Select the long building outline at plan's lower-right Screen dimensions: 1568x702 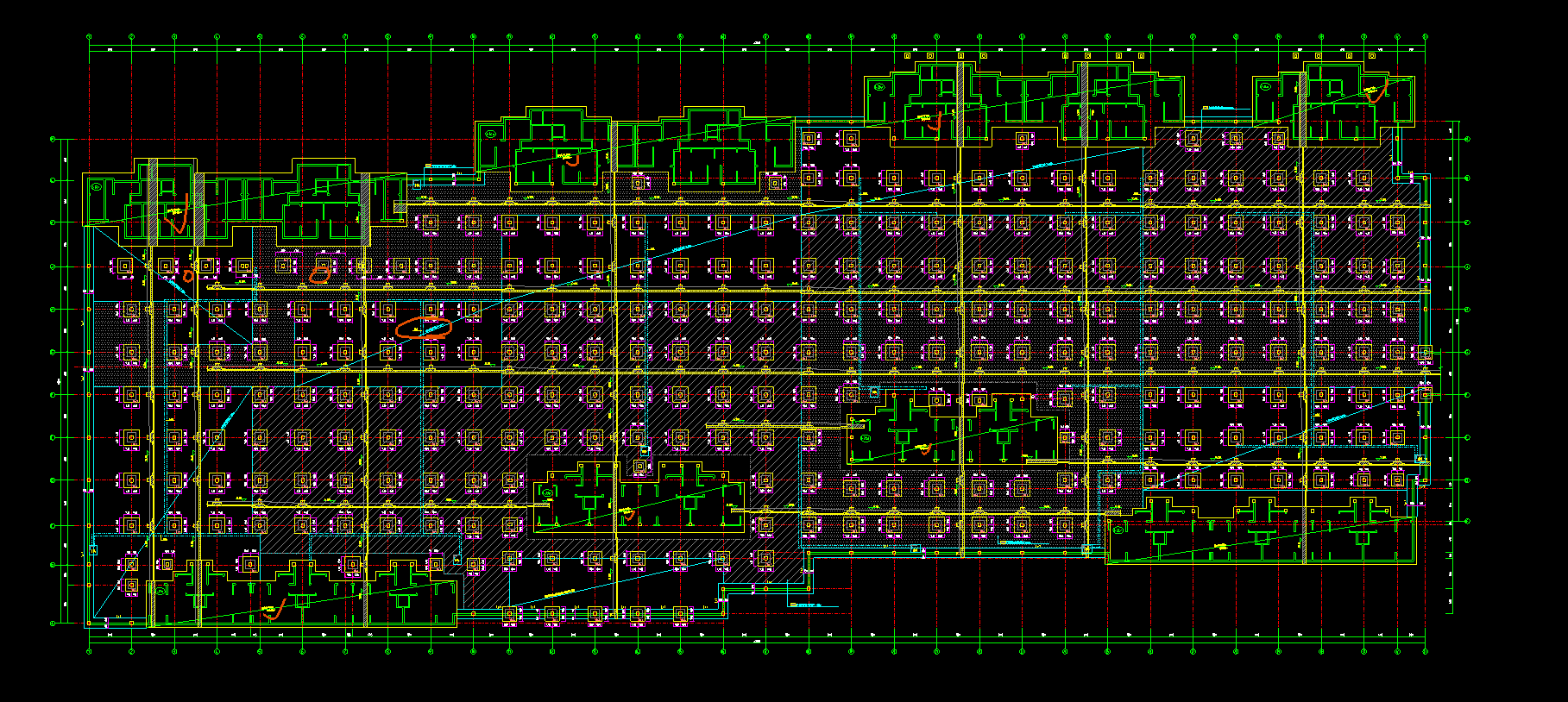click(1261, 532)
